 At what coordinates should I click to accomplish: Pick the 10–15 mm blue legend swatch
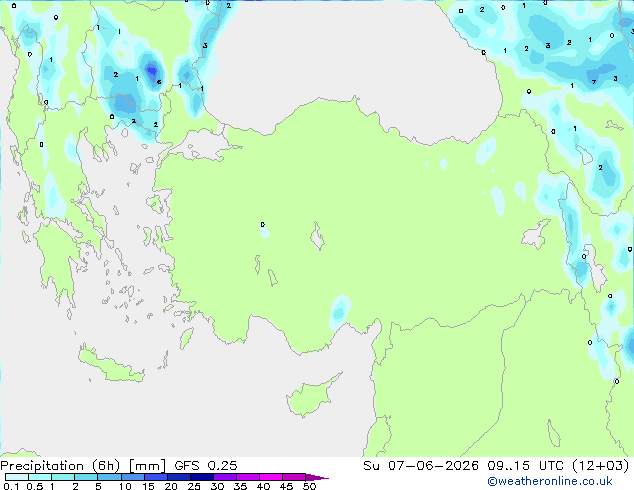132,477
